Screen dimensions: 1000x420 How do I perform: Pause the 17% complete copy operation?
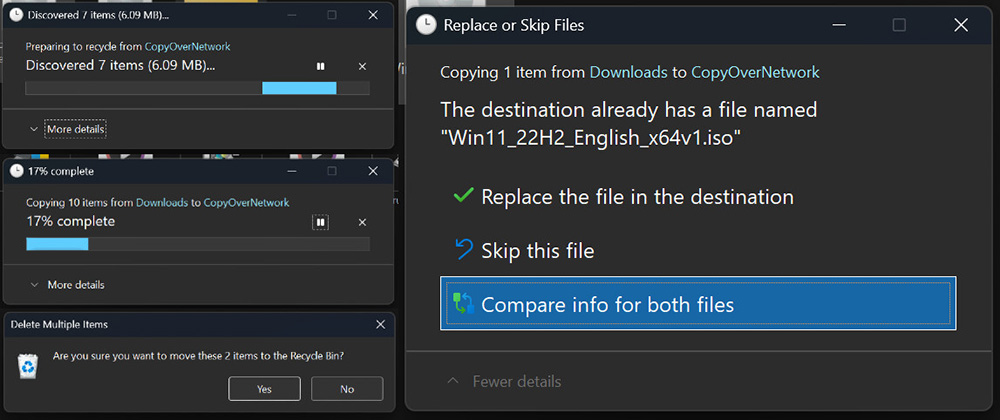[x=320, y=221]
